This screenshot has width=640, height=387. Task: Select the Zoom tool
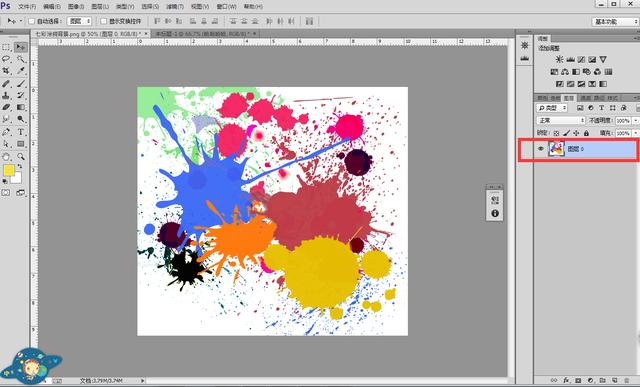(20, 157)
